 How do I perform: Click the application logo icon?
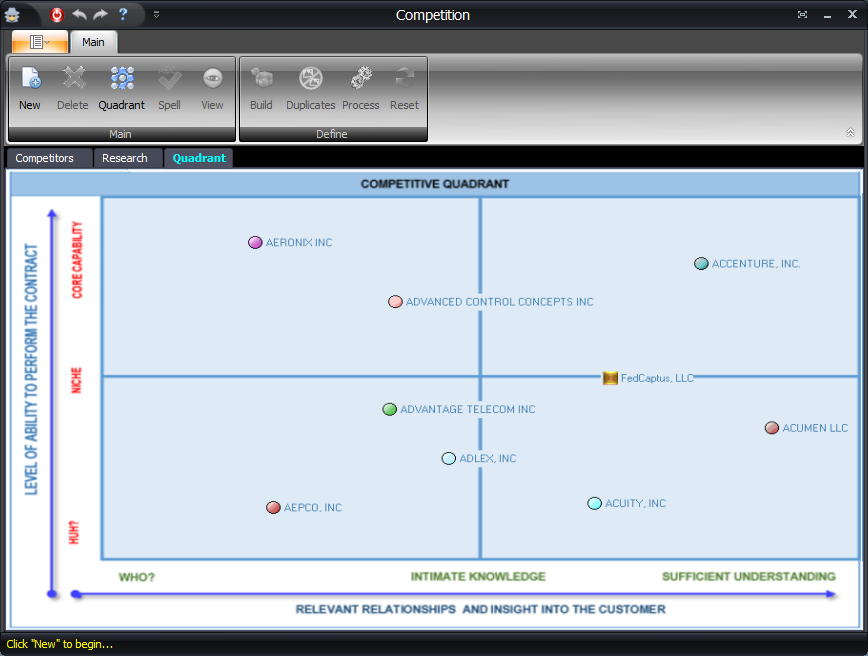(12, 15)
